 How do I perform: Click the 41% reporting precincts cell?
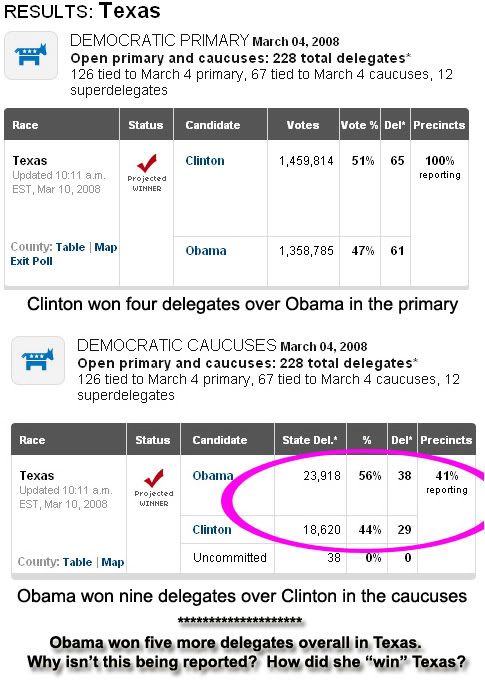tap(447, 482)
